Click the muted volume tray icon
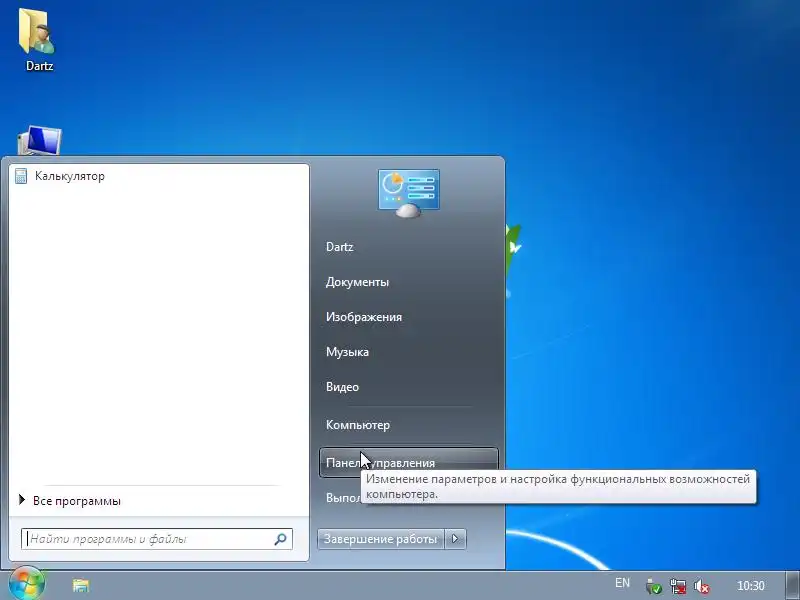Screen dimensions: 800x600 (702, 587)
